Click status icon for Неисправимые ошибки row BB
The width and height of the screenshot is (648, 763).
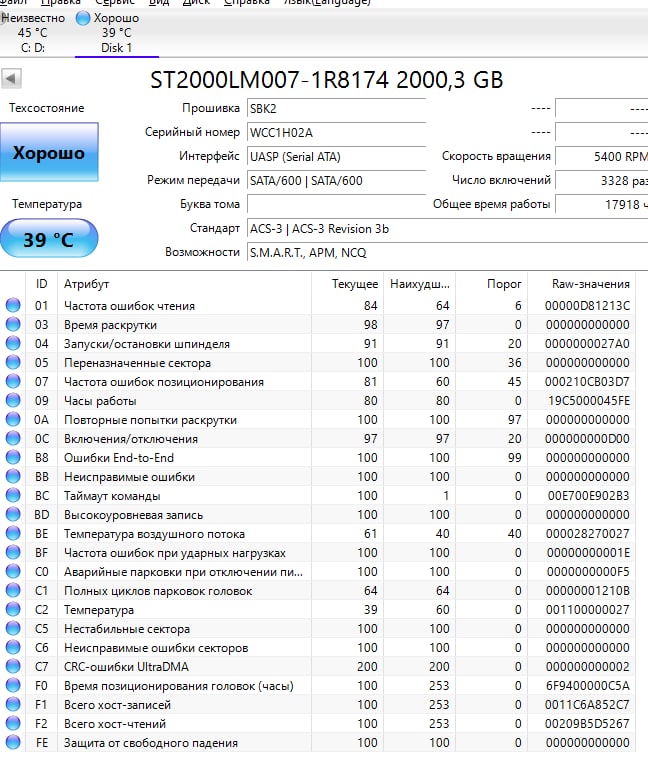[x=13, y=476]
